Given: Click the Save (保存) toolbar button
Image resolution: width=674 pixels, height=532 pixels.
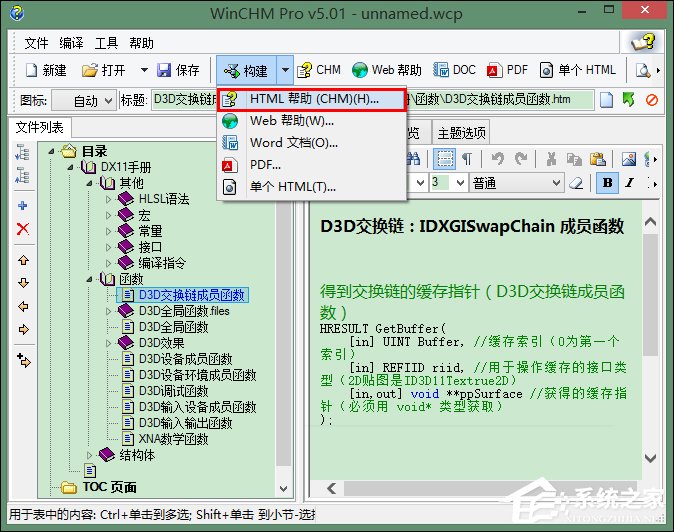Looking at the screenshot, I should 178,70.
